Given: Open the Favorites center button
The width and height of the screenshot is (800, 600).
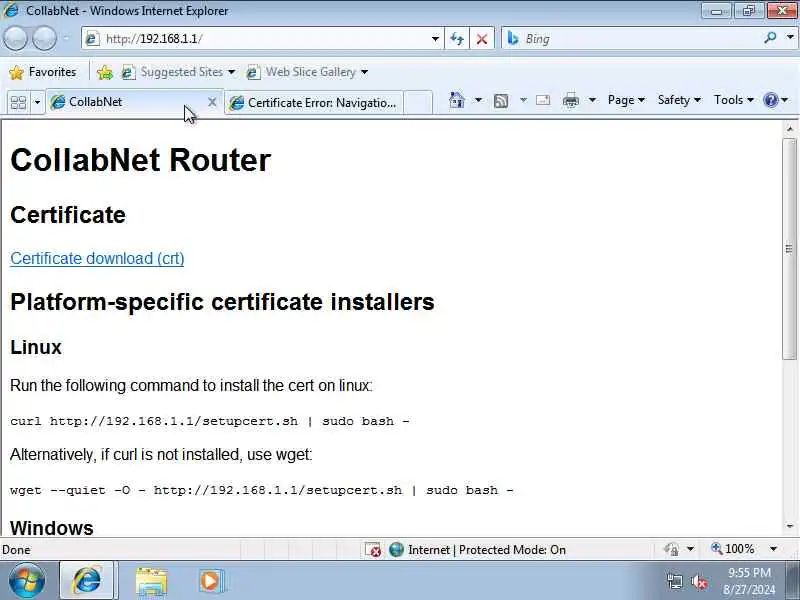Looking at the screenshot, I should (43, 72).
